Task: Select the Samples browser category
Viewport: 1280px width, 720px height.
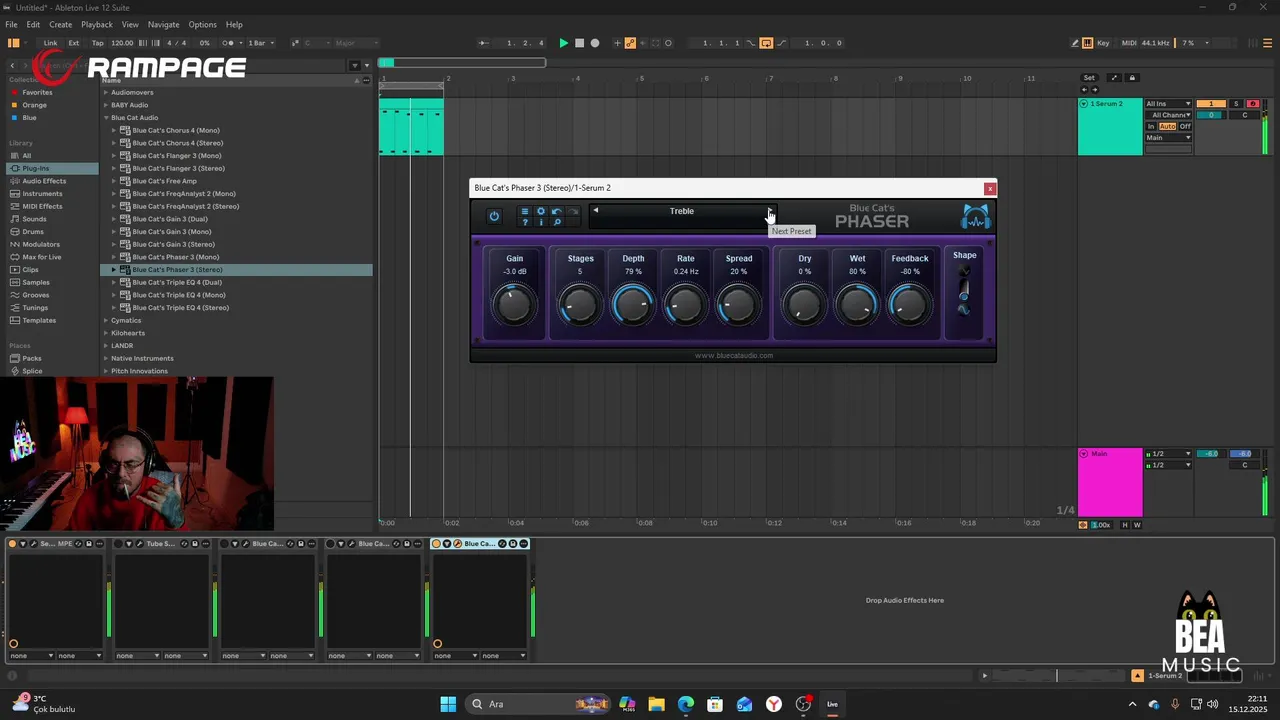Action: [x=36, y=282]
